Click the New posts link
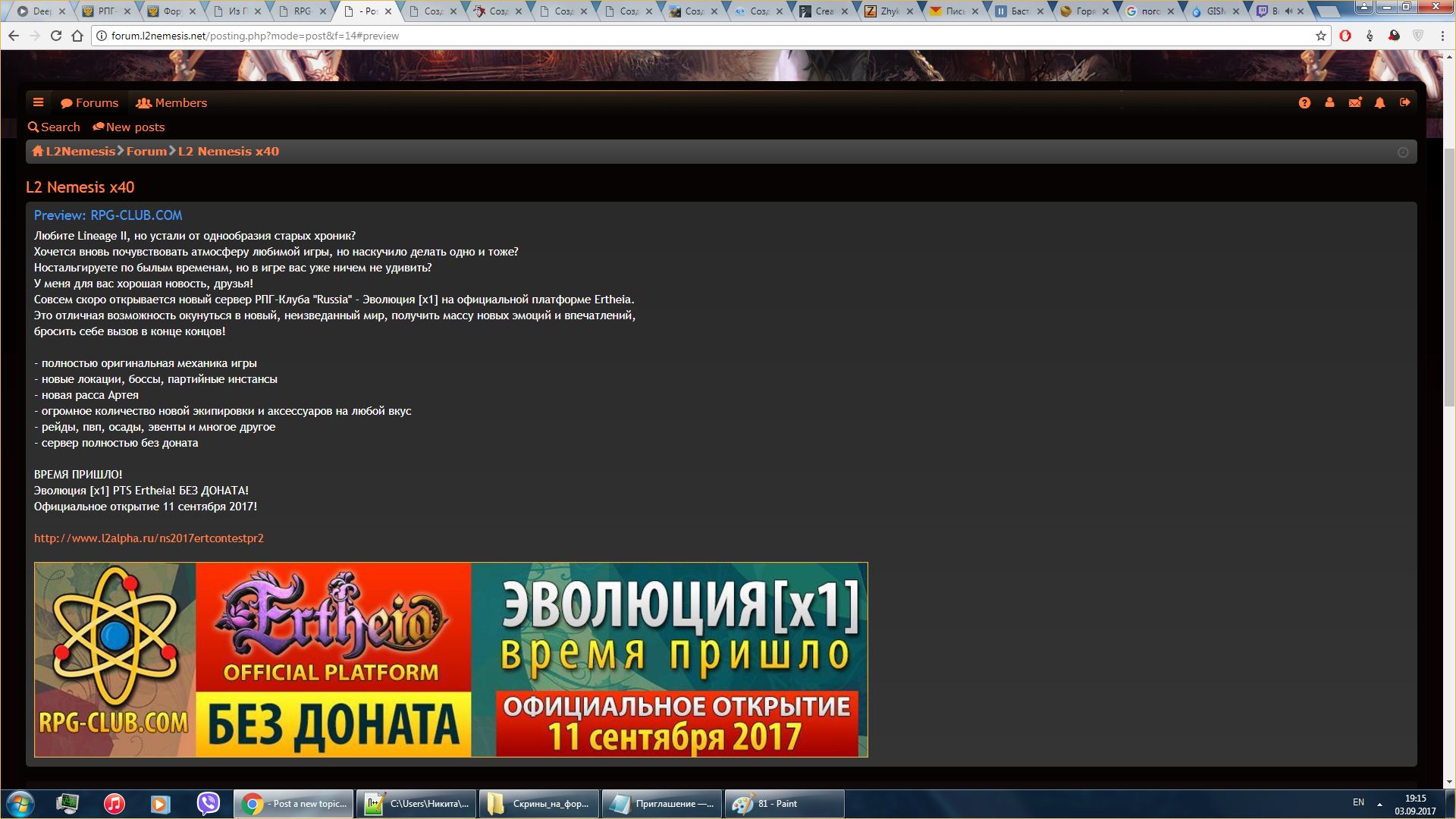1456x819 pixels. tap(128, 127)
